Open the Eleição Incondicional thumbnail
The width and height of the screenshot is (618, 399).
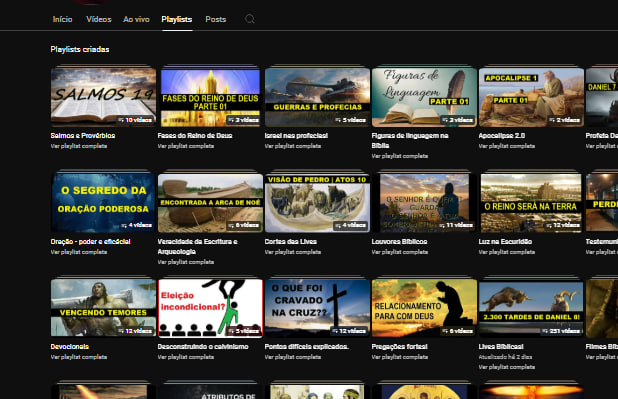[210, 308]
